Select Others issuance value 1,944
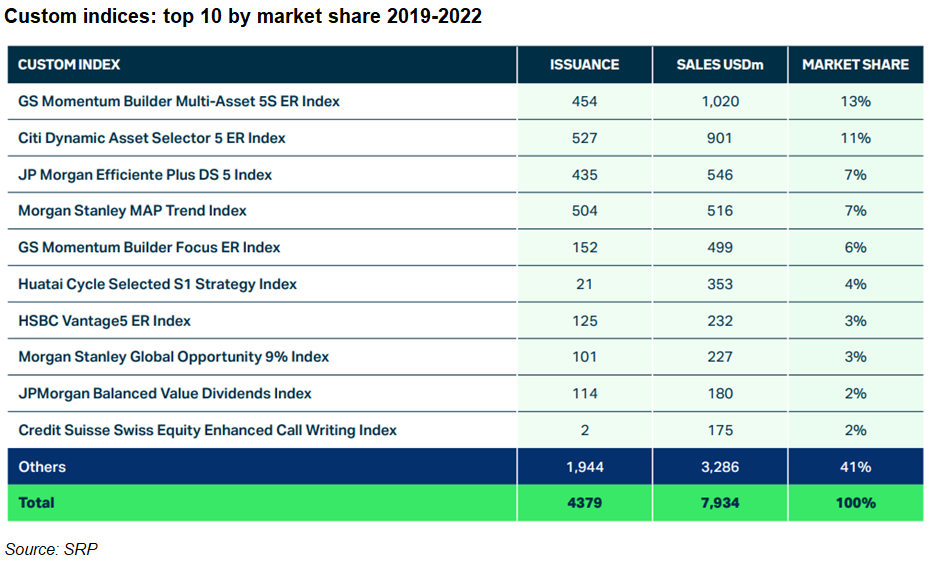The width and height of the screenshot is (937, 561). 584,467
